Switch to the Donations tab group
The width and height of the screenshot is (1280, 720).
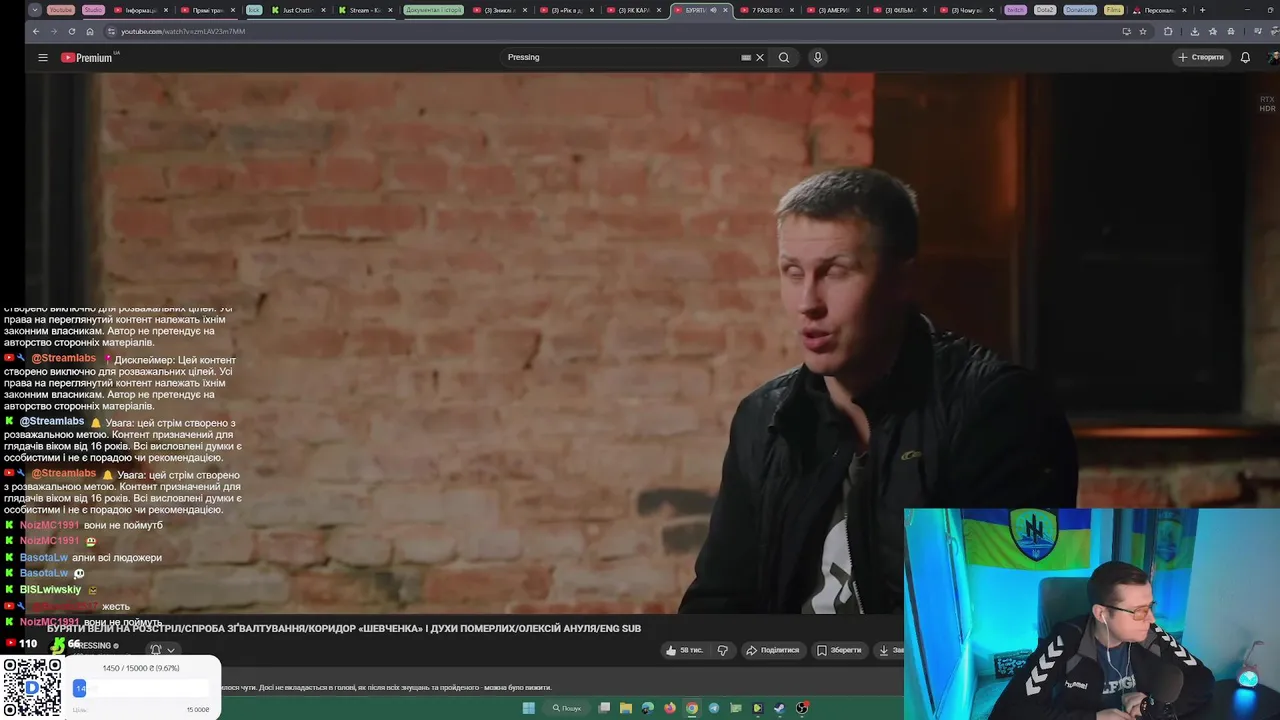[1079, 10]
